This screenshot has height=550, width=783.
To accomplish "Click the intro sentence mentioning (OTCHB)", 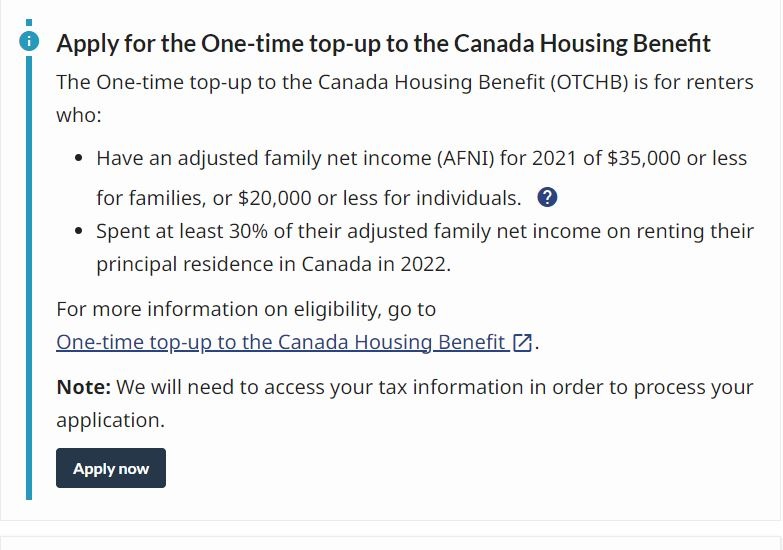I will [404, 98].
